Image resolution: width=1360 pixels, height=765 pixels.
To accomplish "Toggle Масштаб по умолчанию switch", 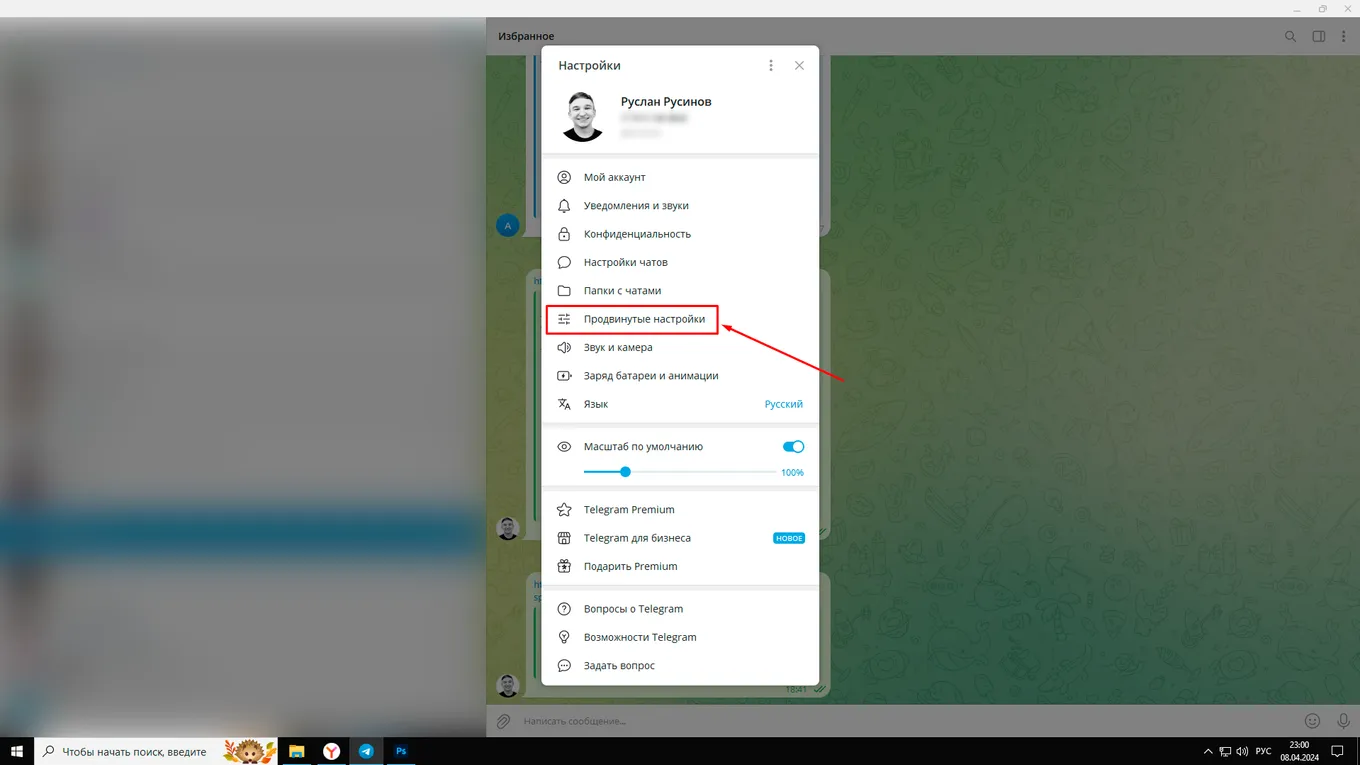I will click(793, 447).
